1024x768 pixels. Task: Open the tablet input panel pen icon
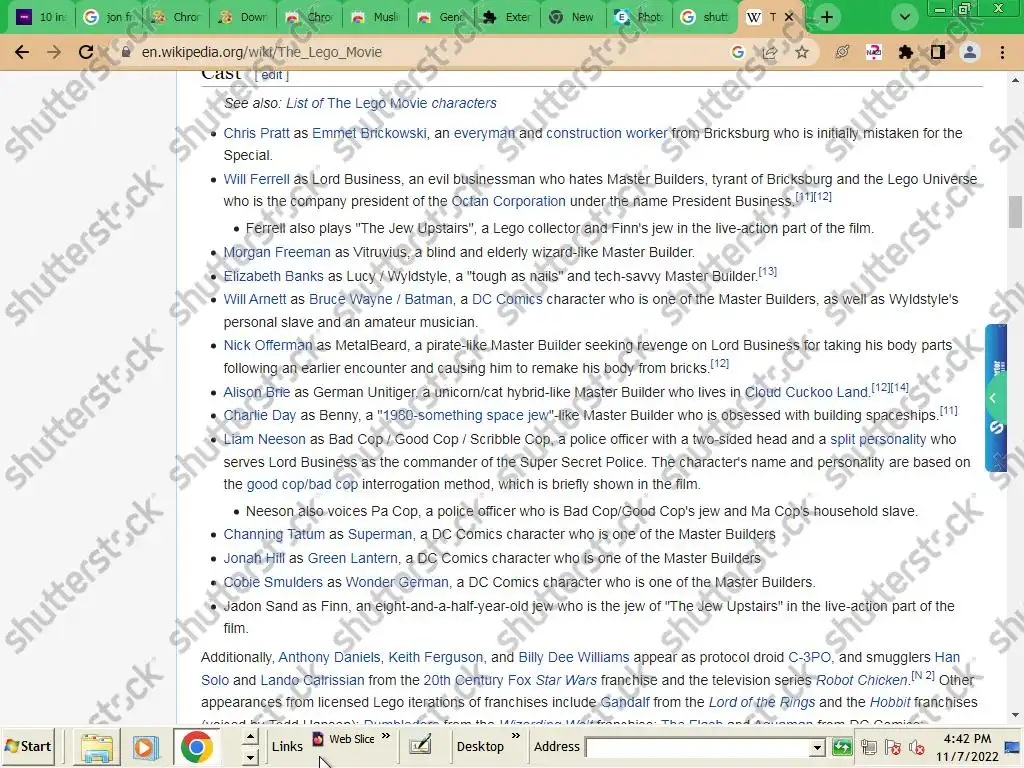click(420, 744)
